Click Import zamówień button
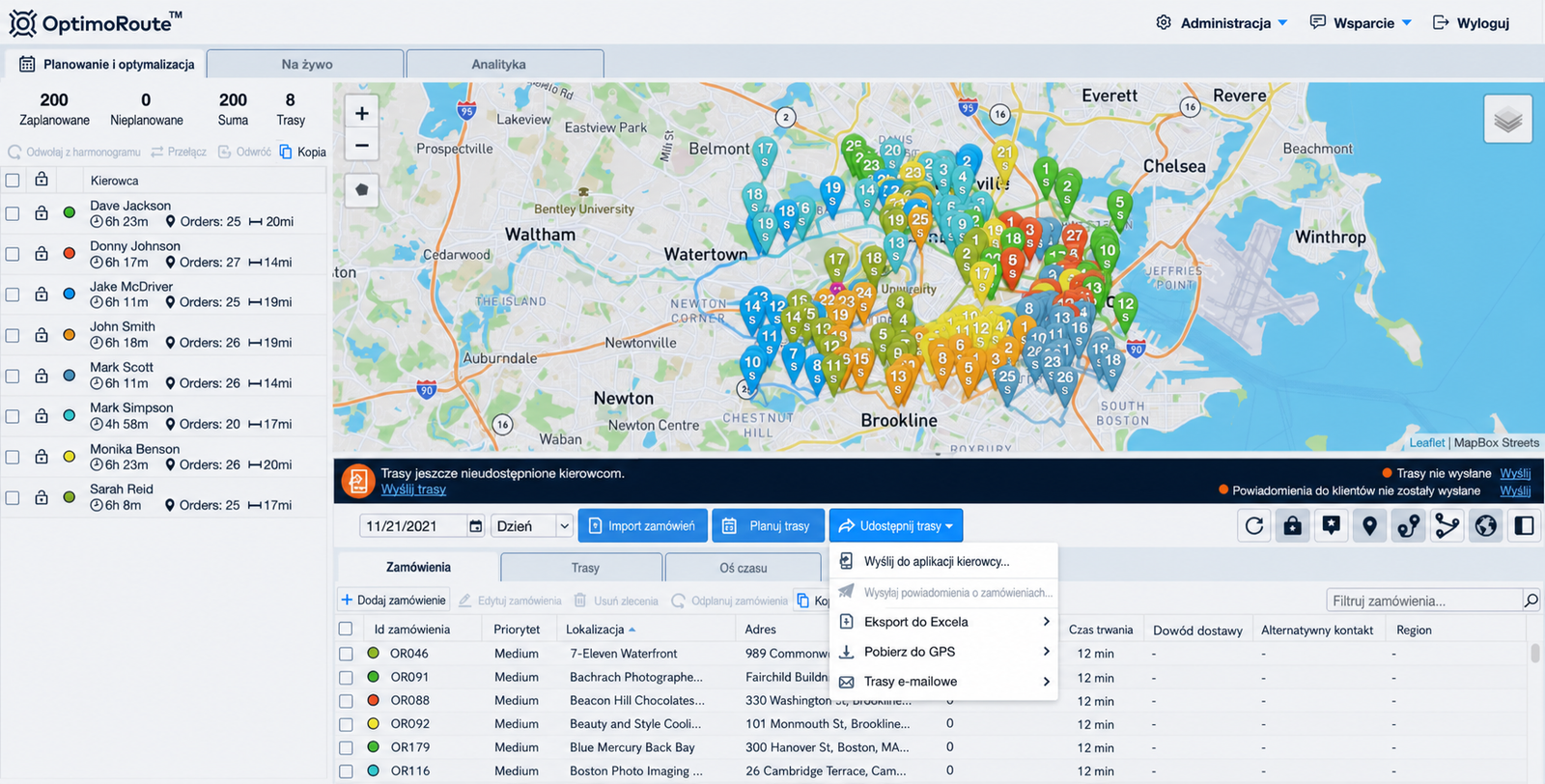This screenshot has width=1545, height=784. point(642,526)
